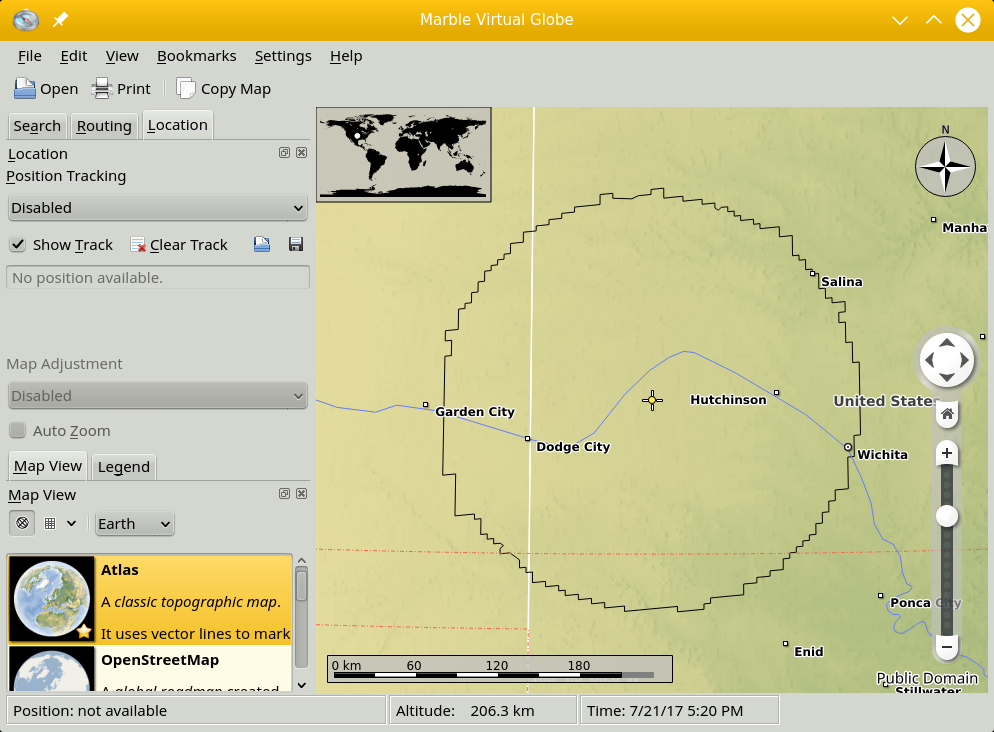Click the 'No position available.' field
The height and width of the screenshot is (732, 994).
coord(158,278)
